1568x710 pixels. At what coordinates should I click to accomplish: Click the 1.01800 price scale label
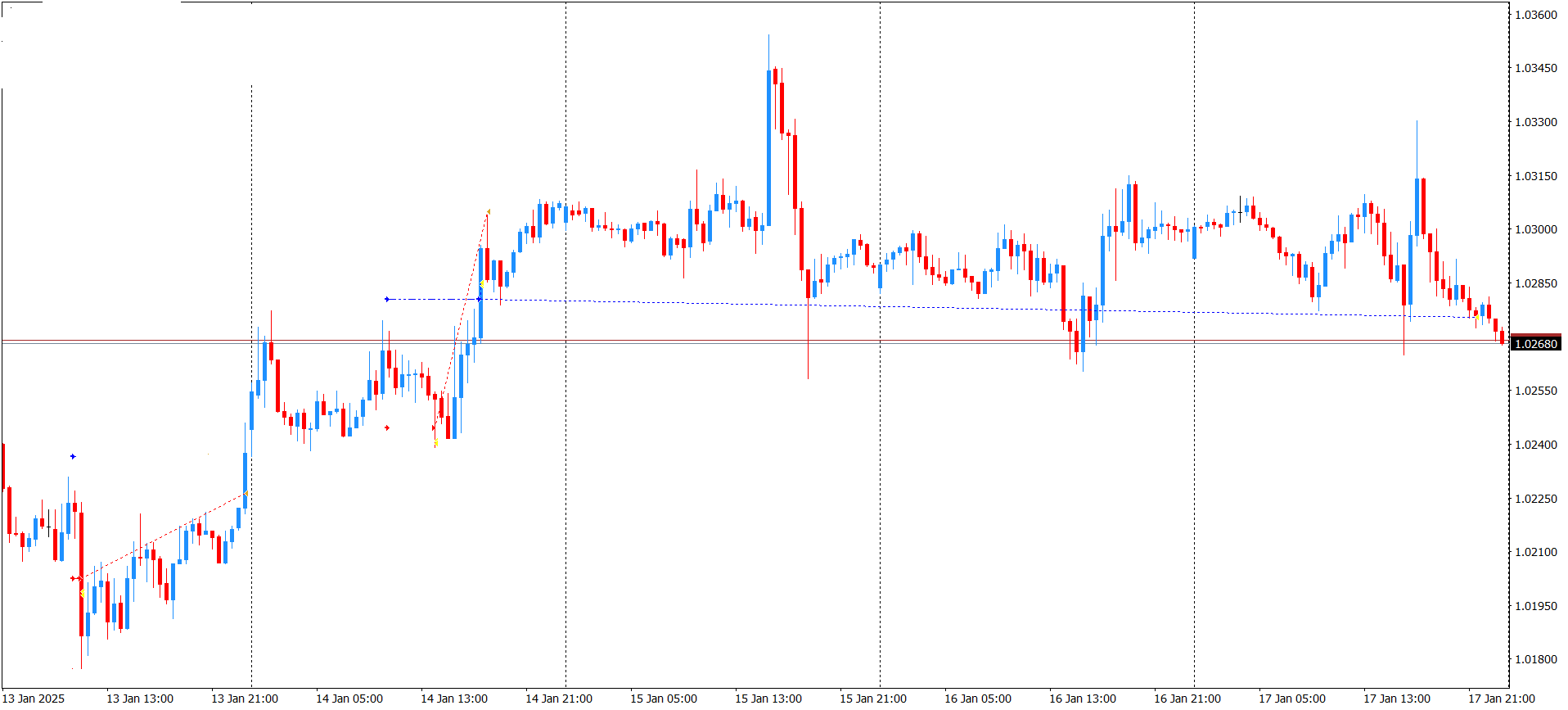click(x=1536, y=659)
